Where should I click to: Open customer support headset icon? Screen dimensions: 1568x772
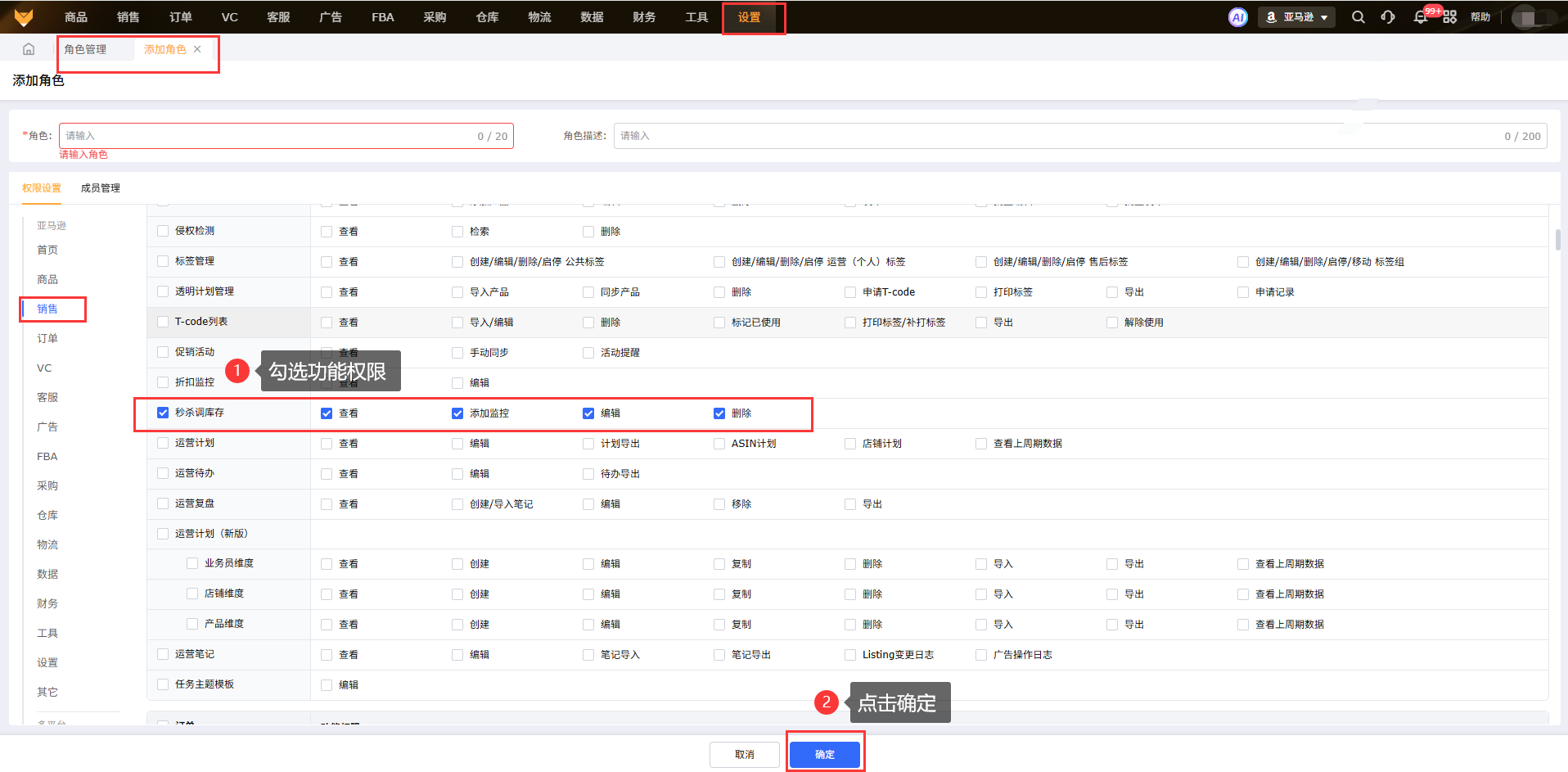[1388, 17]
